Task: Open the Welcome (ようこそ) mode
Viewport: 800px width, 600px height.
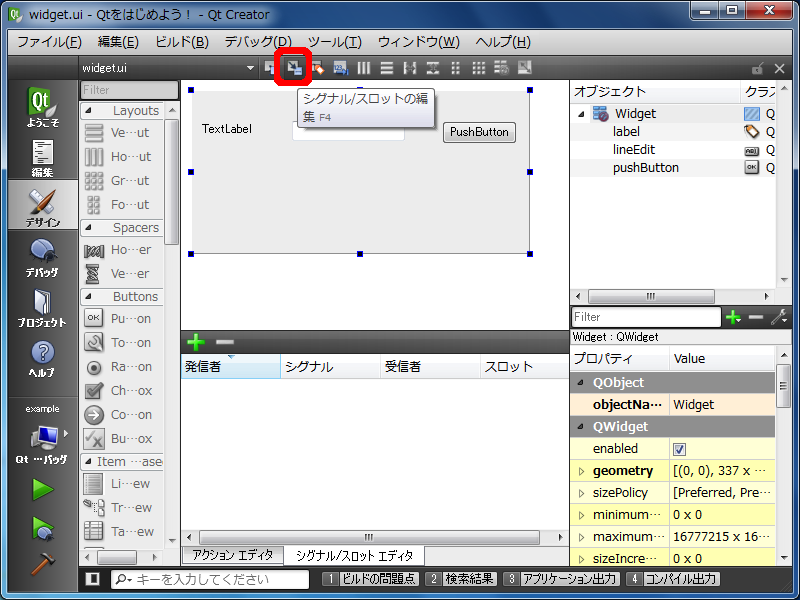Action: point(42,108)
